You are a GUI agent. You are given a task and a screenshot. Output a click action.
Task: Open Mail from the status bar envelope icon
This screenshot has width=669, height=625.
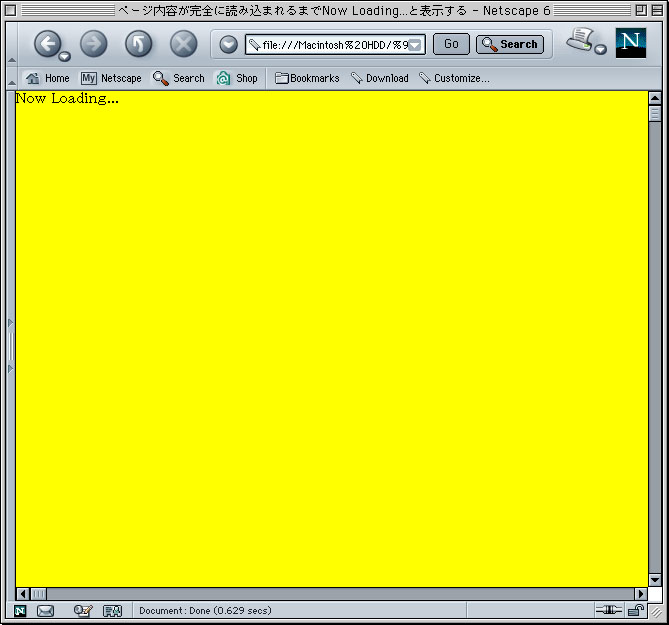(x=45, y=611)
